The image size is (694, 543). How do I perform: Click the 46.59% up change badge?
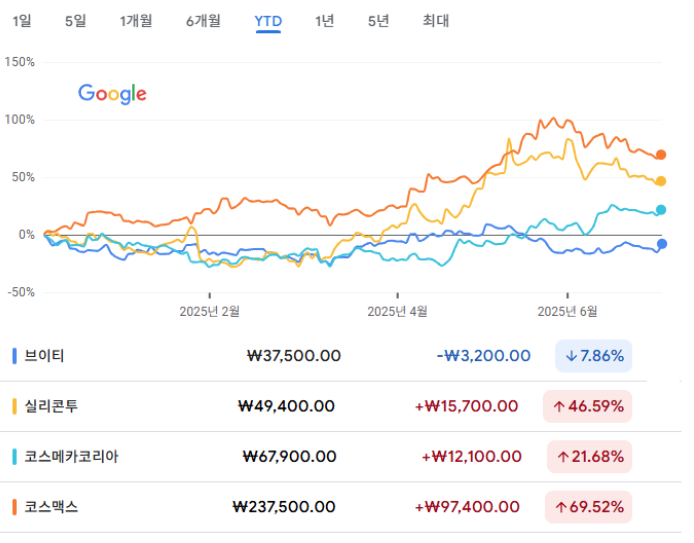pos(587,407)
